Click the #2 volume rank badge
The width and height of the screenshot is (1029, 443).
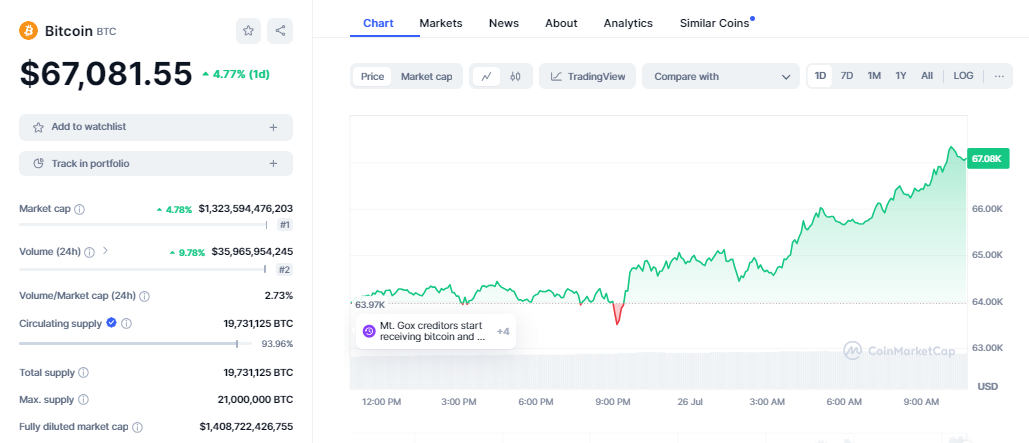285,269
